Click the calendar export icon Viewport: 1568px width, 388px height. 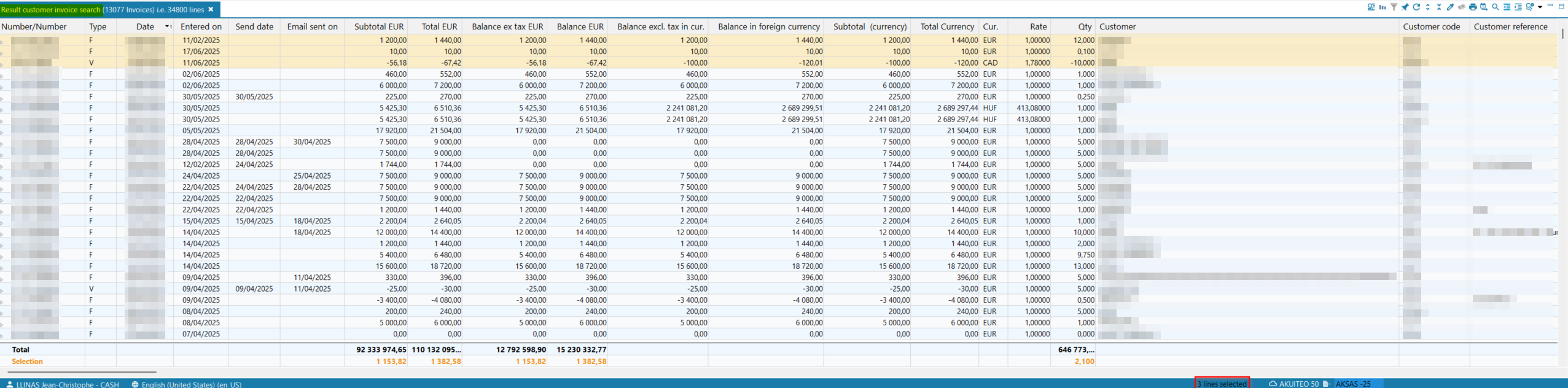tap(1484, 7)
